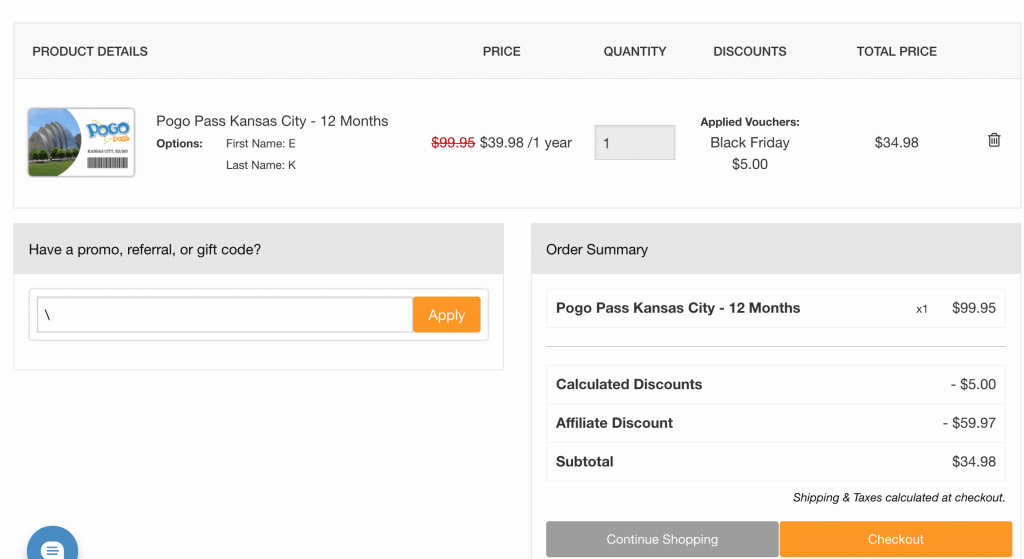Click the $99.95 price in Order Summary

coord(974,308)
